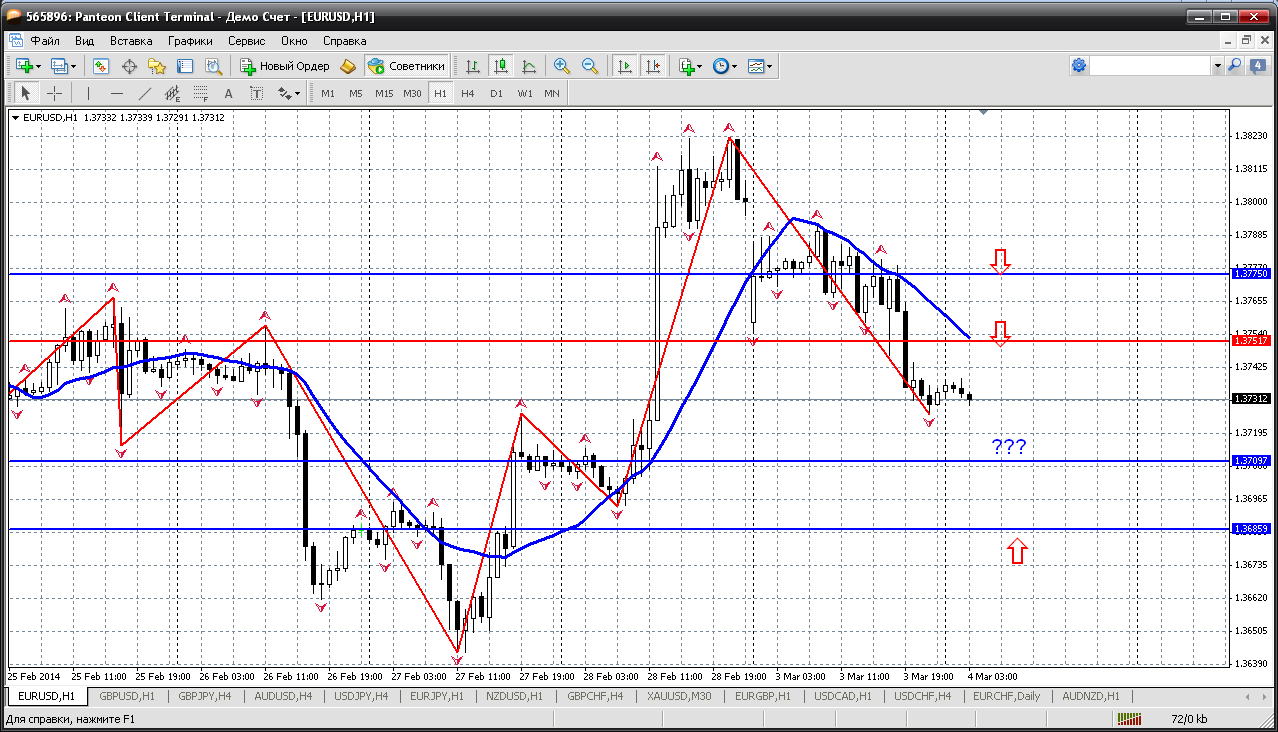Toggle chart auto scroll
The width and height of the screenshot is (1278, 732).
(626, 66)
